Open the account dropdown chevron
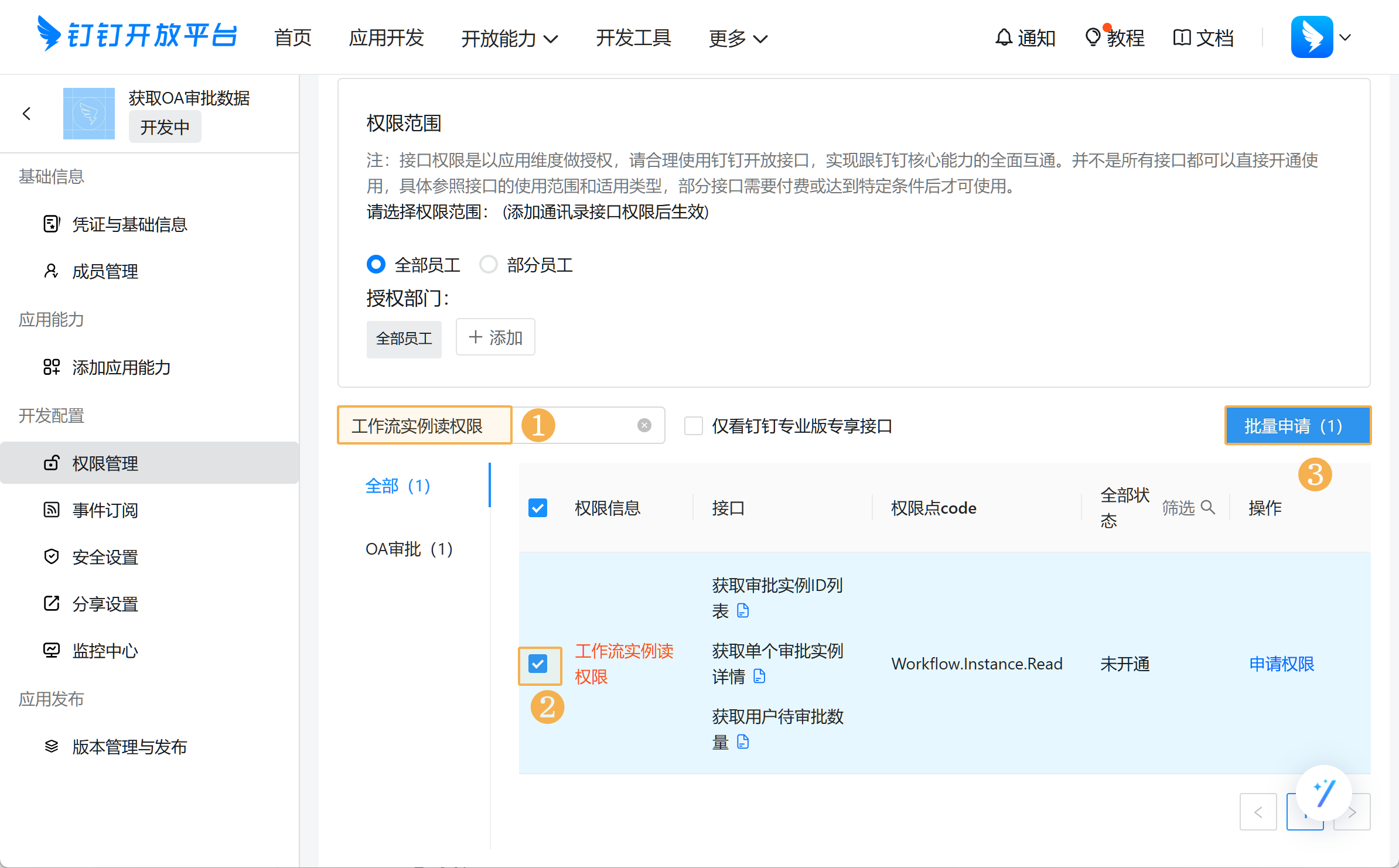This screenshot has width=1399, height=868. [x=1345, y=37]
